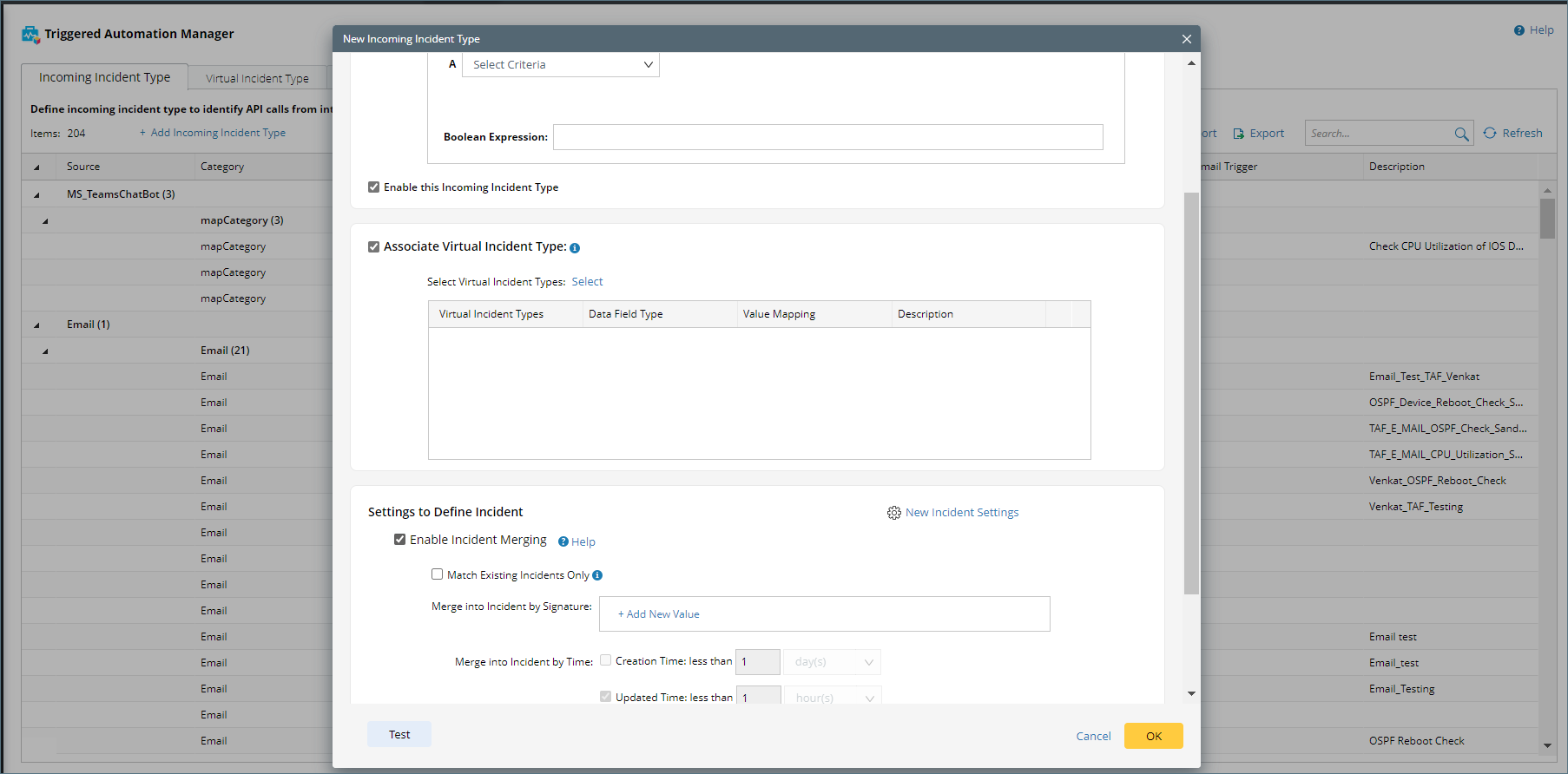Click the Export icon
The width and height of the screenshot is (1568, 774).
click(x=1239, y=134)
